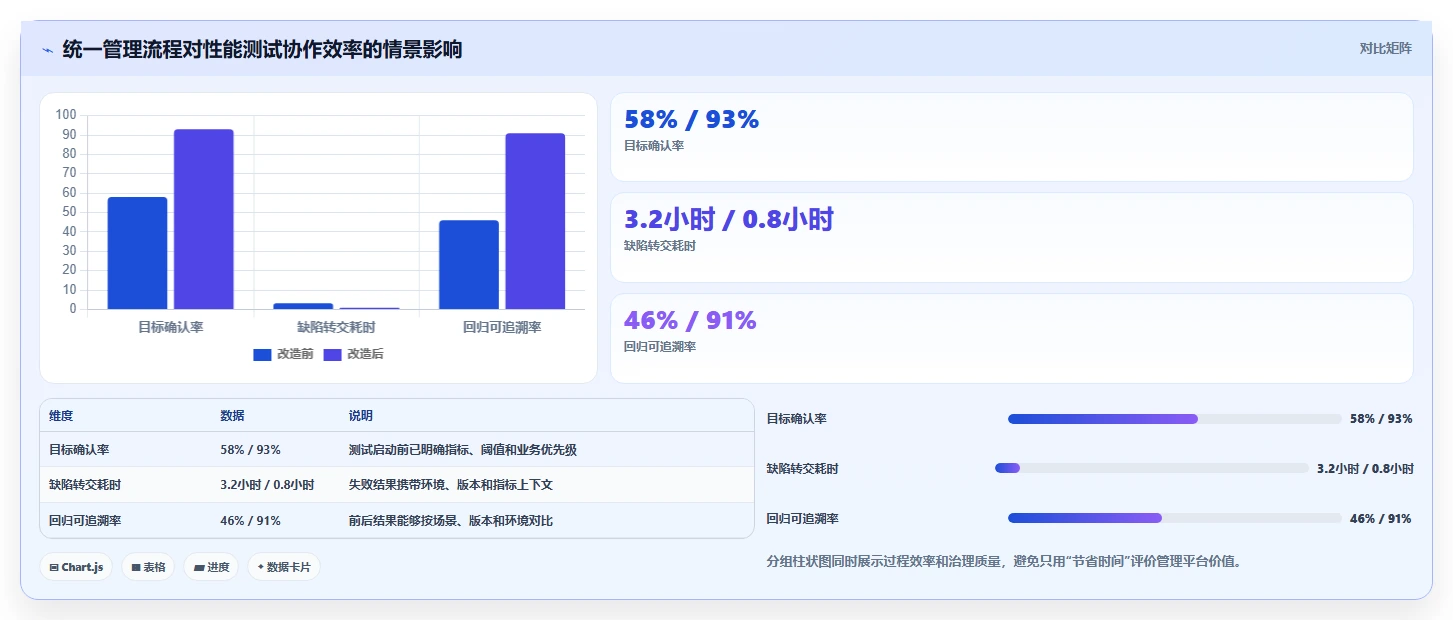Click the 3.2小时 / 0.8小时 data card value
This screenshot has height=620, width=1453.
[728, 220]
